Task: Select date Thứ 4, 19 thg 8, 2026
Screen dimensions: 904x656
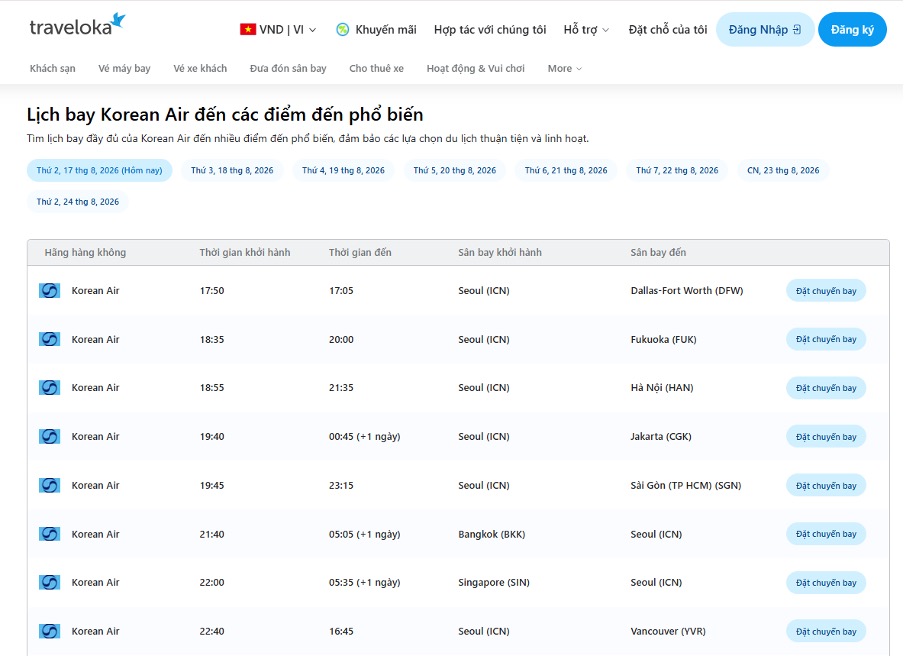Action: pyautogui.click(x=344, y=171)
